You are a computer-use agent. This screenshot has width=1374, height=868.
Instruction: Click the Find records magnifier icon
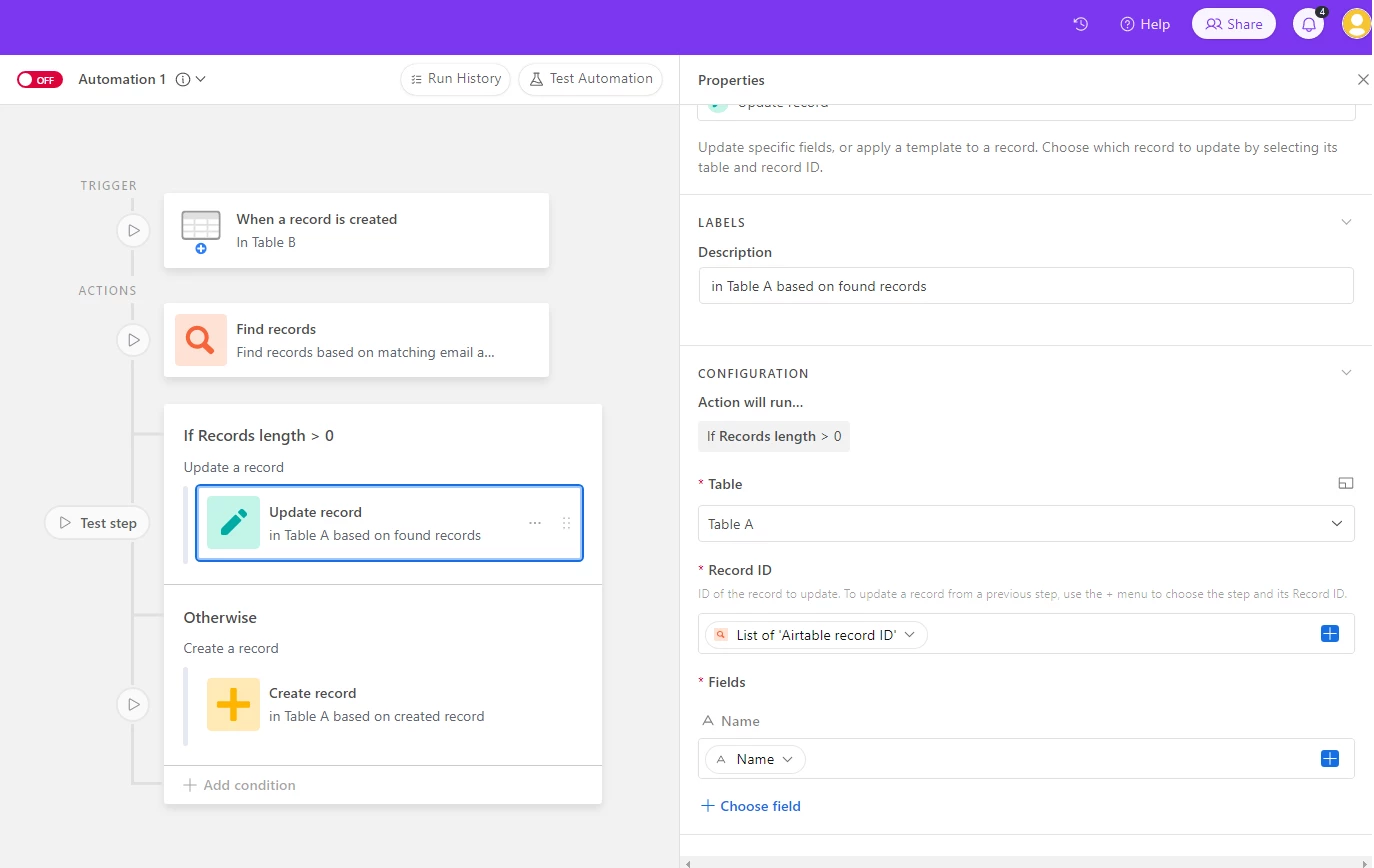point(201,340)
